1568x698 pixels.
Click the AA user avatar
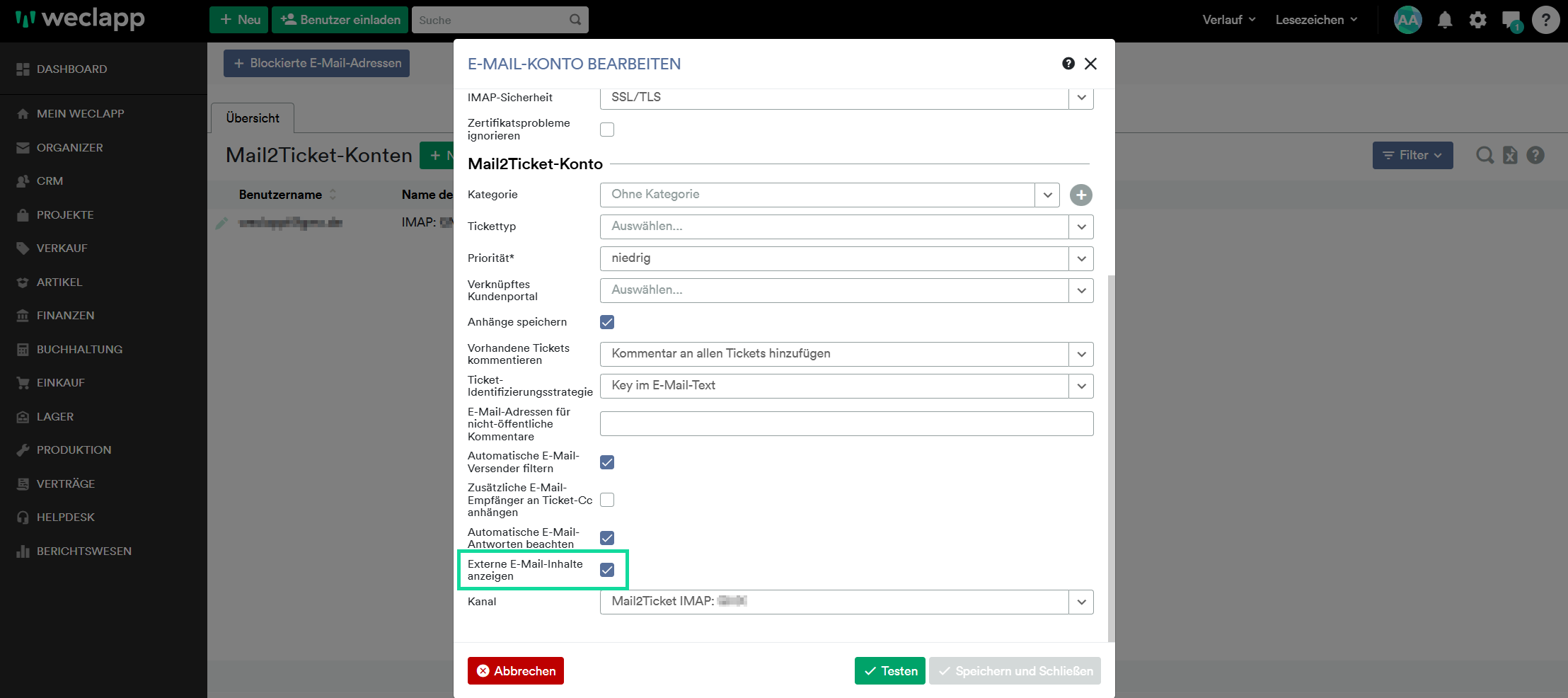(x=1407, y=20)
